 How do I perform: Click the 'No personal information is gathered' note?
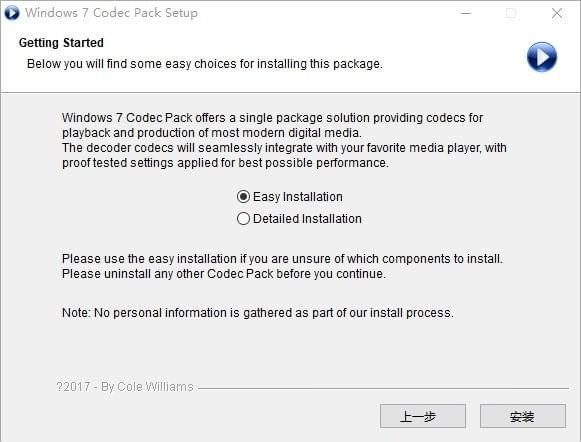[x=258, y=313]
